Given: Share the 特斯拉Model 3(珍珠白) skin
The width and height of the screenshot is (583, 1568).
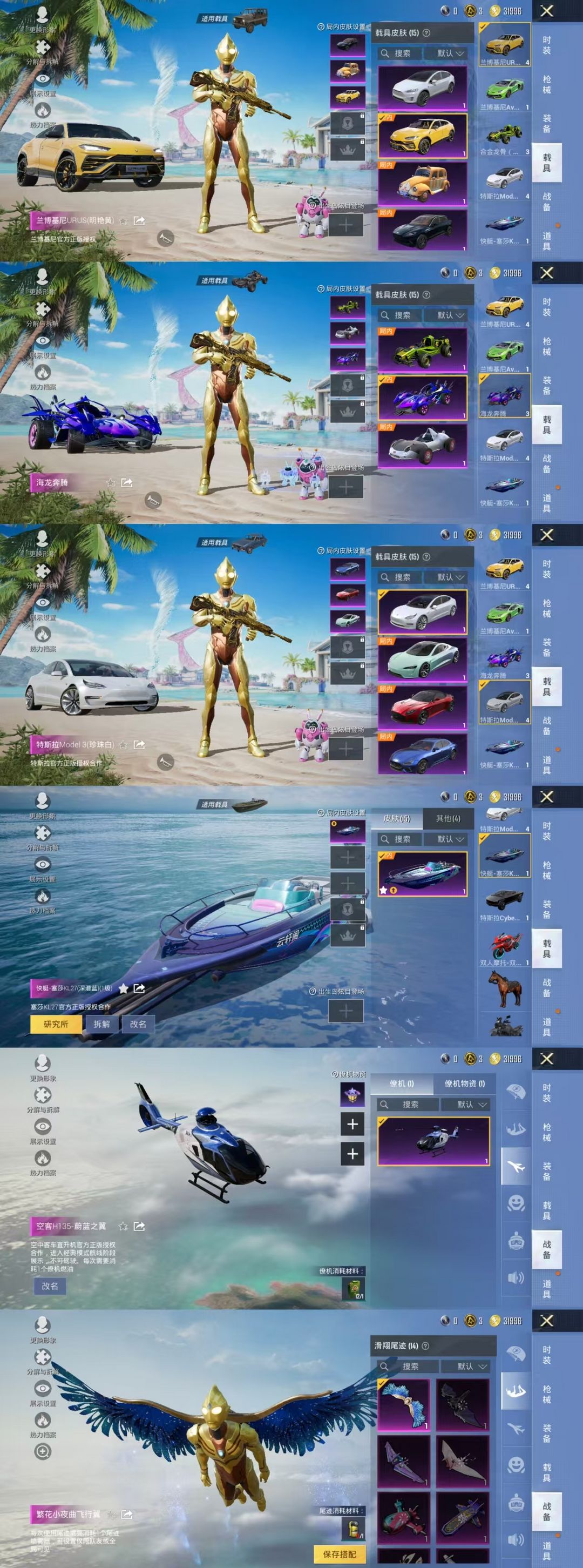Looking at the screenshot, I should click(x=139, y=744).
